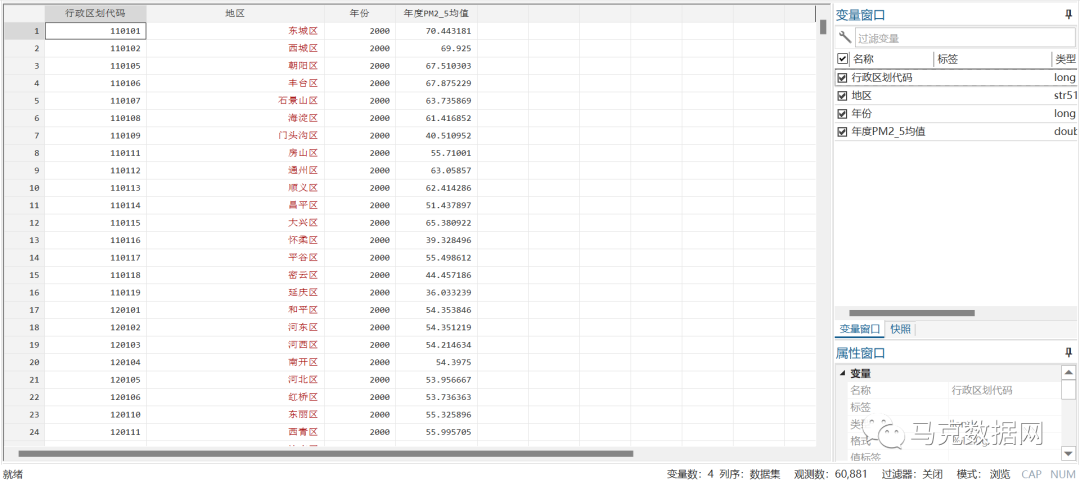
Task: Click the 标签 property row in 属性窗口
Action: click(x=954, y=407)
